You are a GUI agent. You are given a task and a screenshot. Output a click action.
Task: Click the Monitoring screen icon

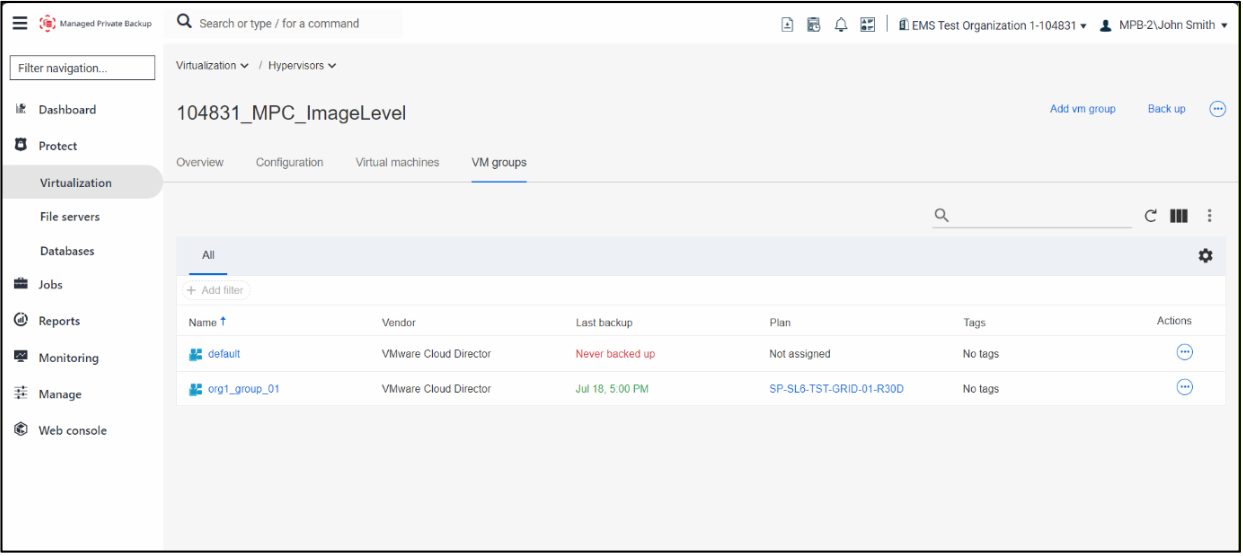20,357
